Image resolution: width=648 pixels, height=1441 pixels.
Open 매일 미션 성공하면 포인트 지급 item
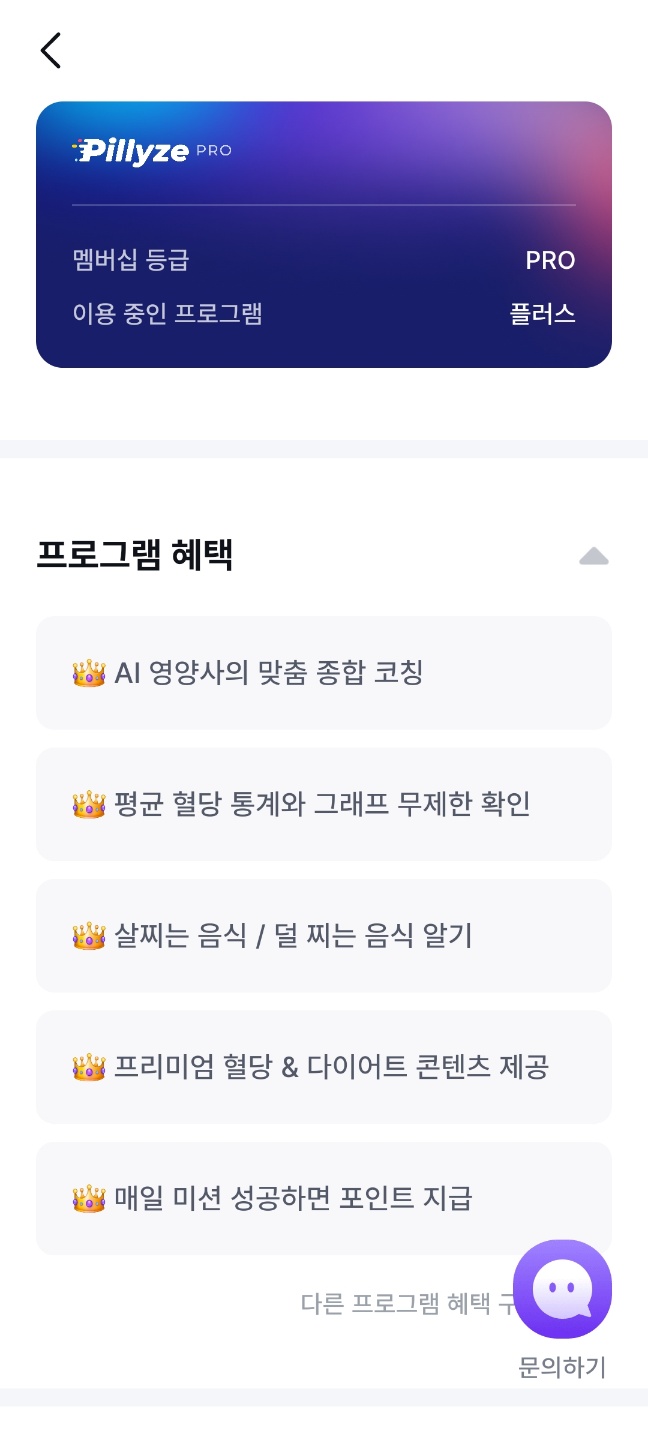324,1198
